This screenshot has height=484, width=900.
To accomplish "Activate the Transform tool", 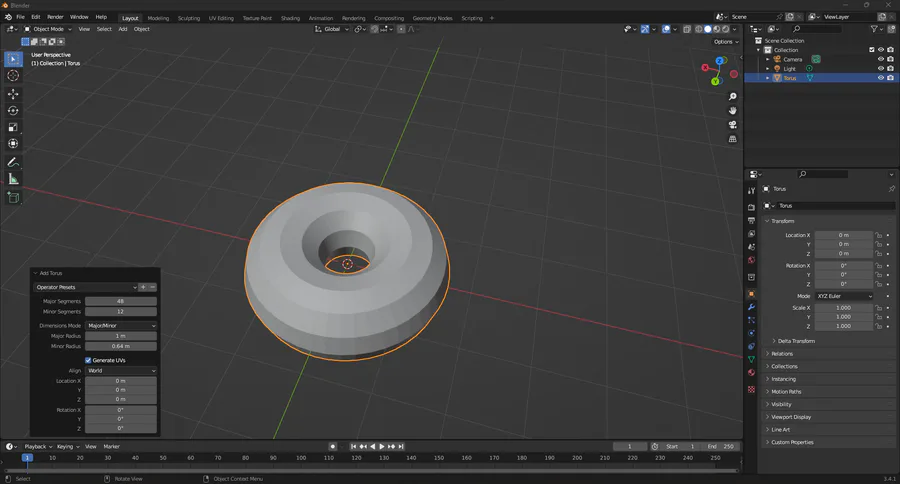I will [x=13, y=144].
